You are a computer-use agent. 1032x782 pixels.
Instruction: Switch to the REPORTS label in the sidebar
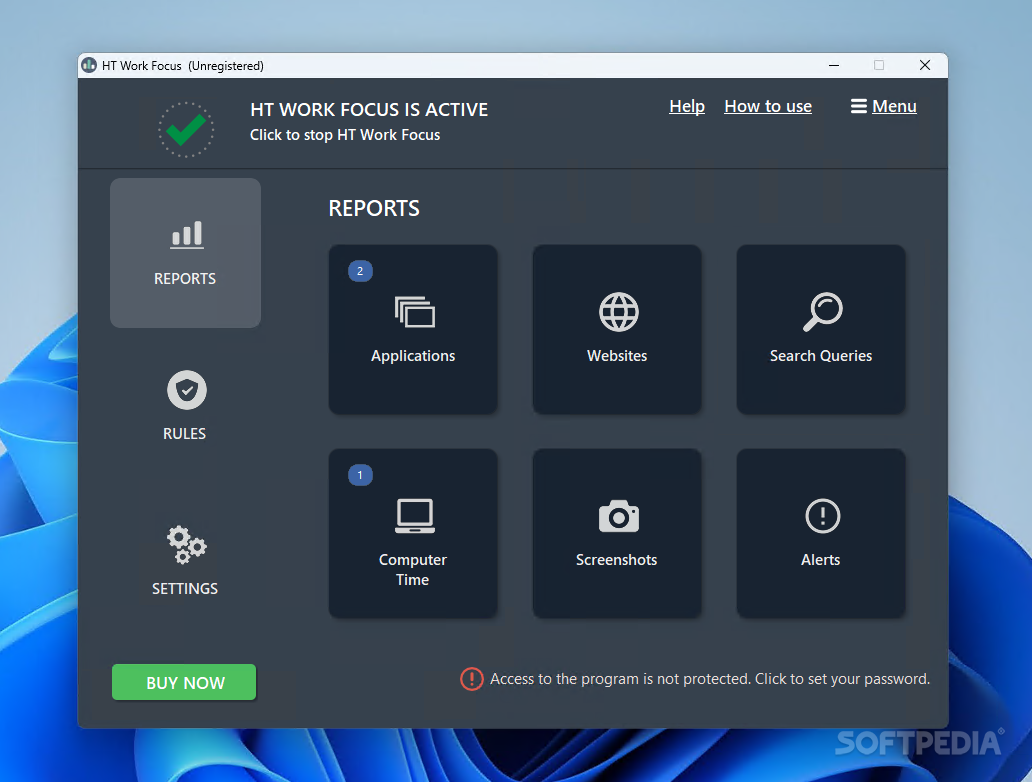click(185, 279)
